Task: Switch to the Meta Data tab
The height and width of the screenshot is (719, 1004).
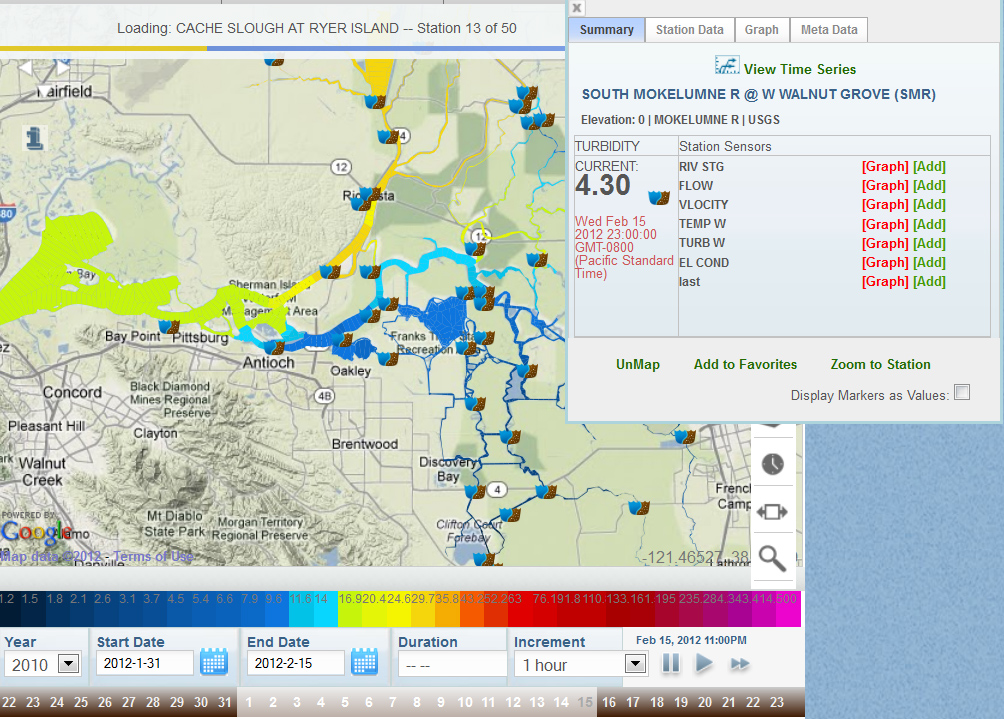Action: coord(829,29)
